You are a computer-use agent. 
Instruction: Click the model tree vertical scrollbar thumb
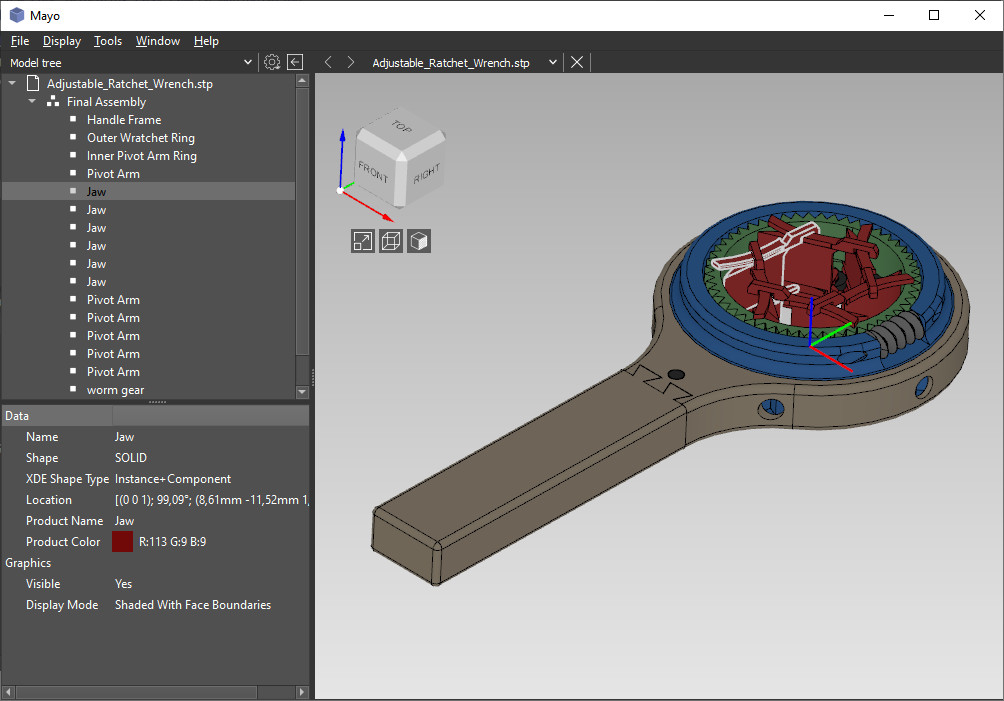pyautogui.click(x=302, y=221)
